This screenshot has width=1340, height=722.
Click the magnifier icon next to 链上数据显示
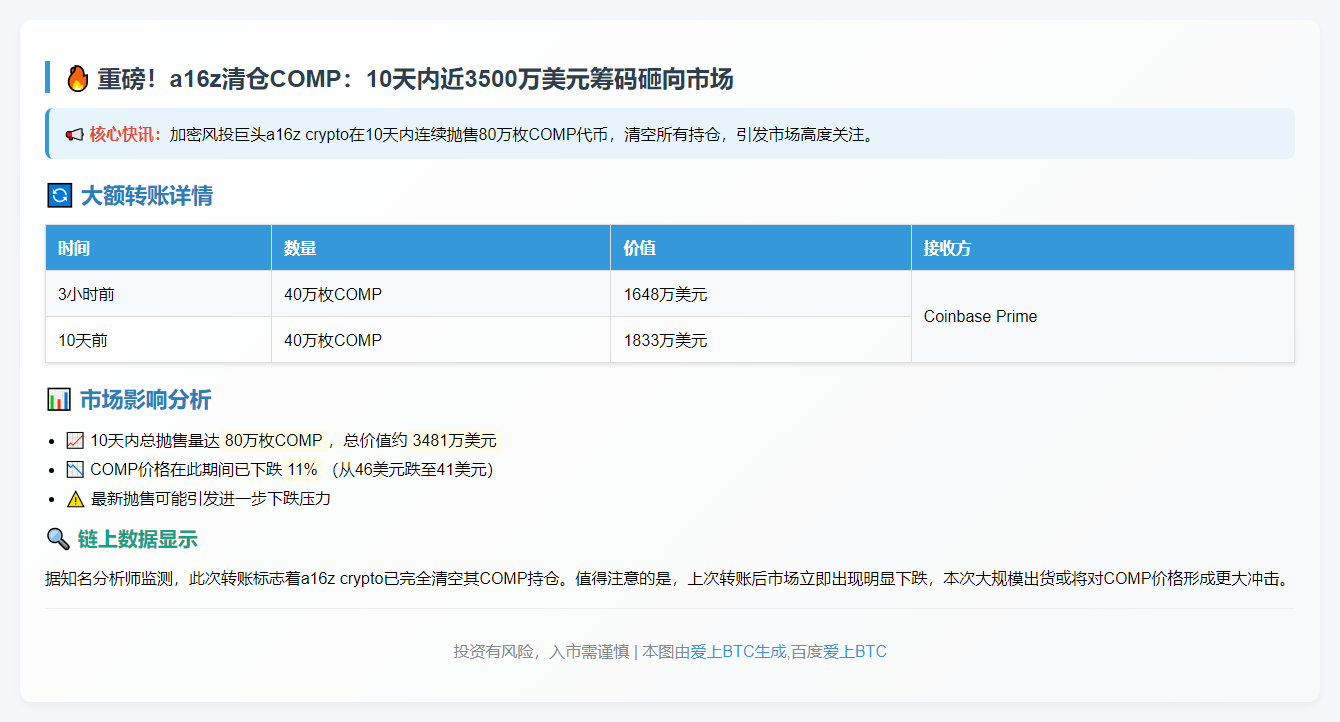click(x=58, y=539)
